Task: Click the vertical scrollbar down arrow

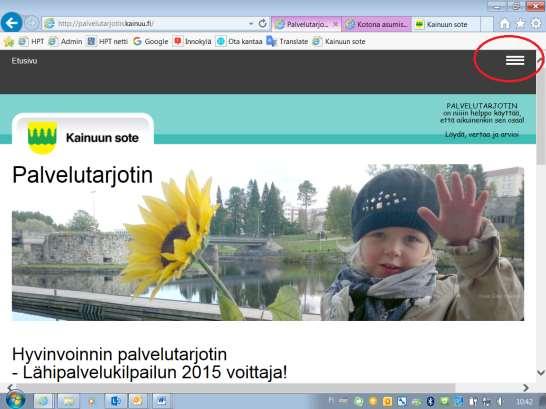Action: [x=541, y=372]
